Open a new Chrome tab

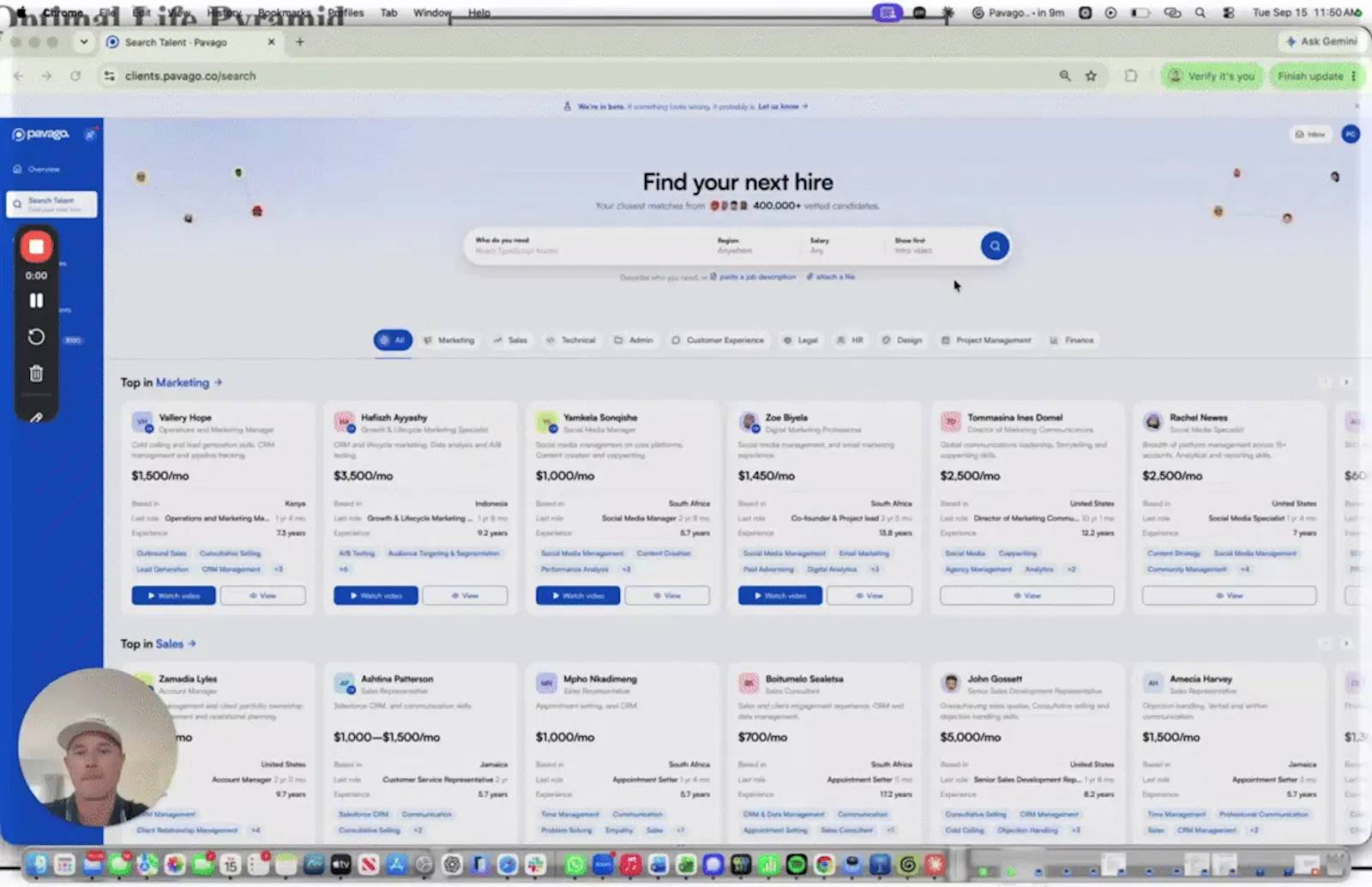[x=299, y=41]
